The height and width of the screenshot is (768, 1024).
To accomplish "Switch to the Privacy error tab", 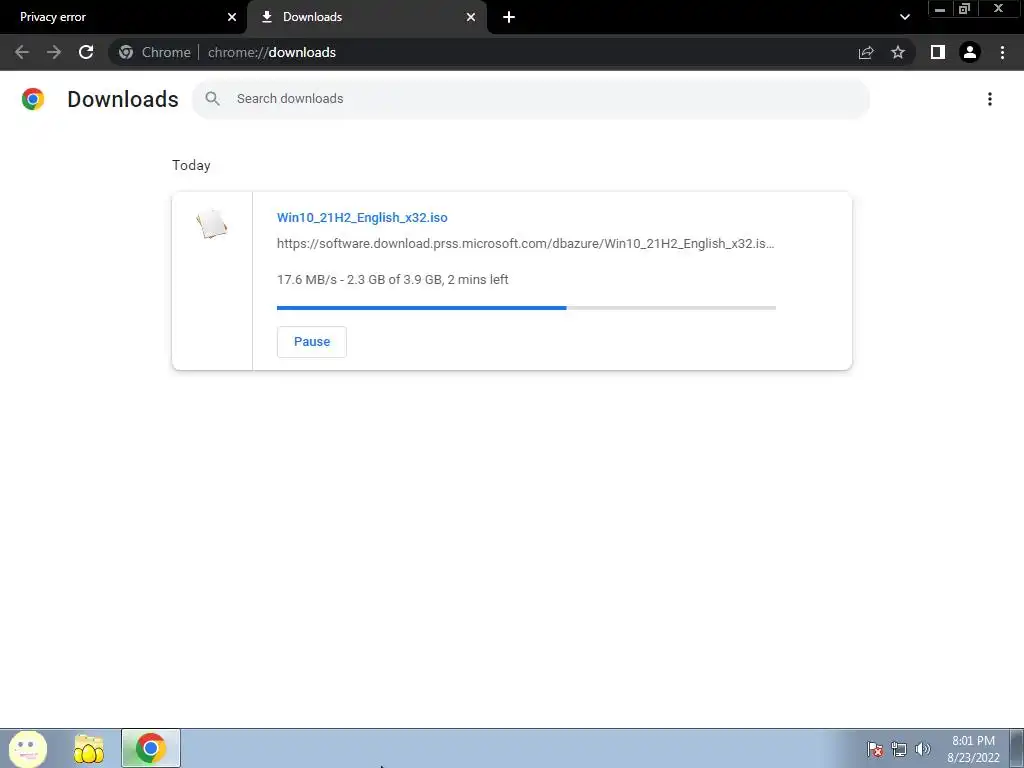I will (123, 17).
